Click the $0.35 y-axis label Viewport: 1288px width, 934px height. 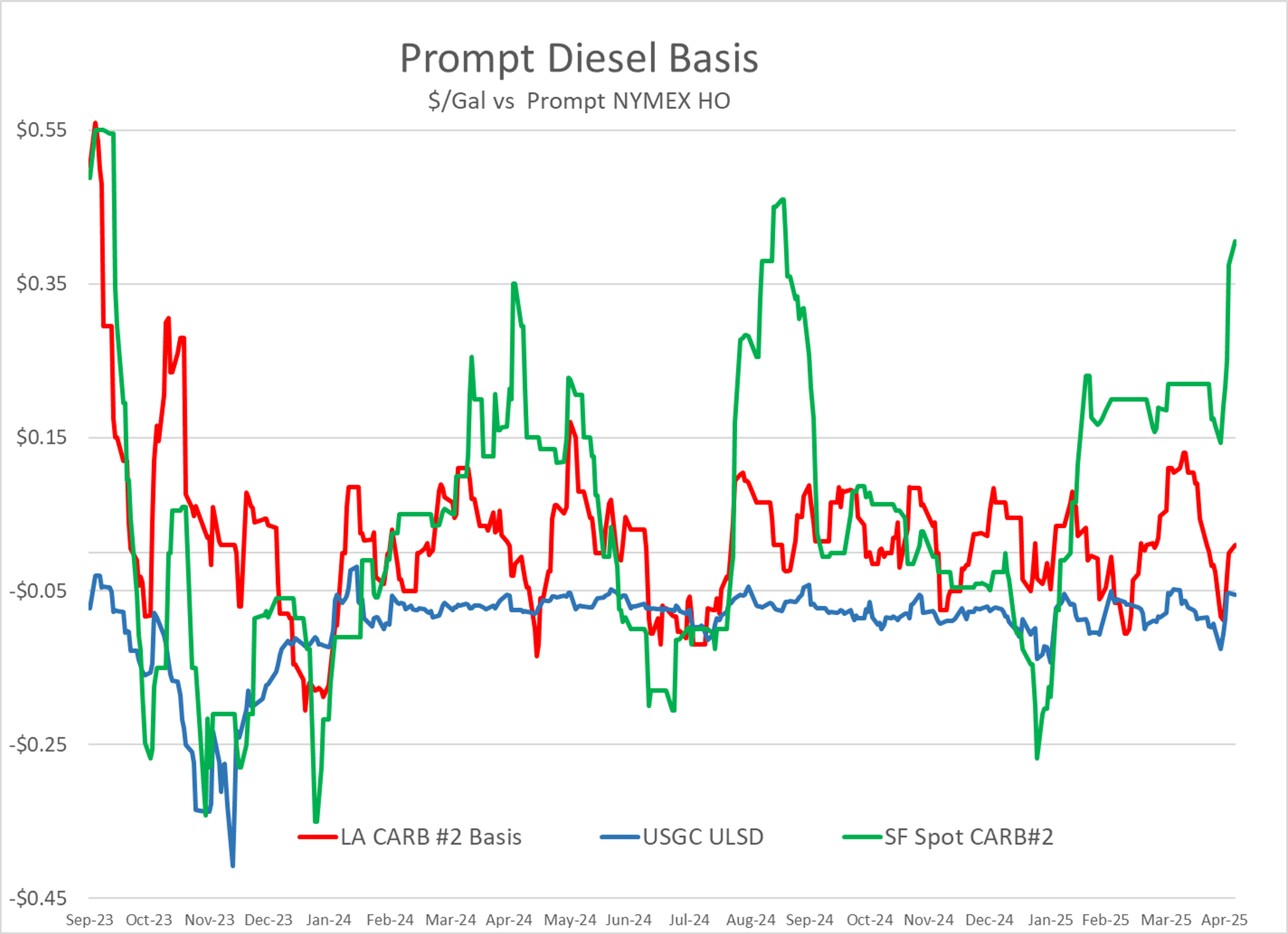click(42, 283)
